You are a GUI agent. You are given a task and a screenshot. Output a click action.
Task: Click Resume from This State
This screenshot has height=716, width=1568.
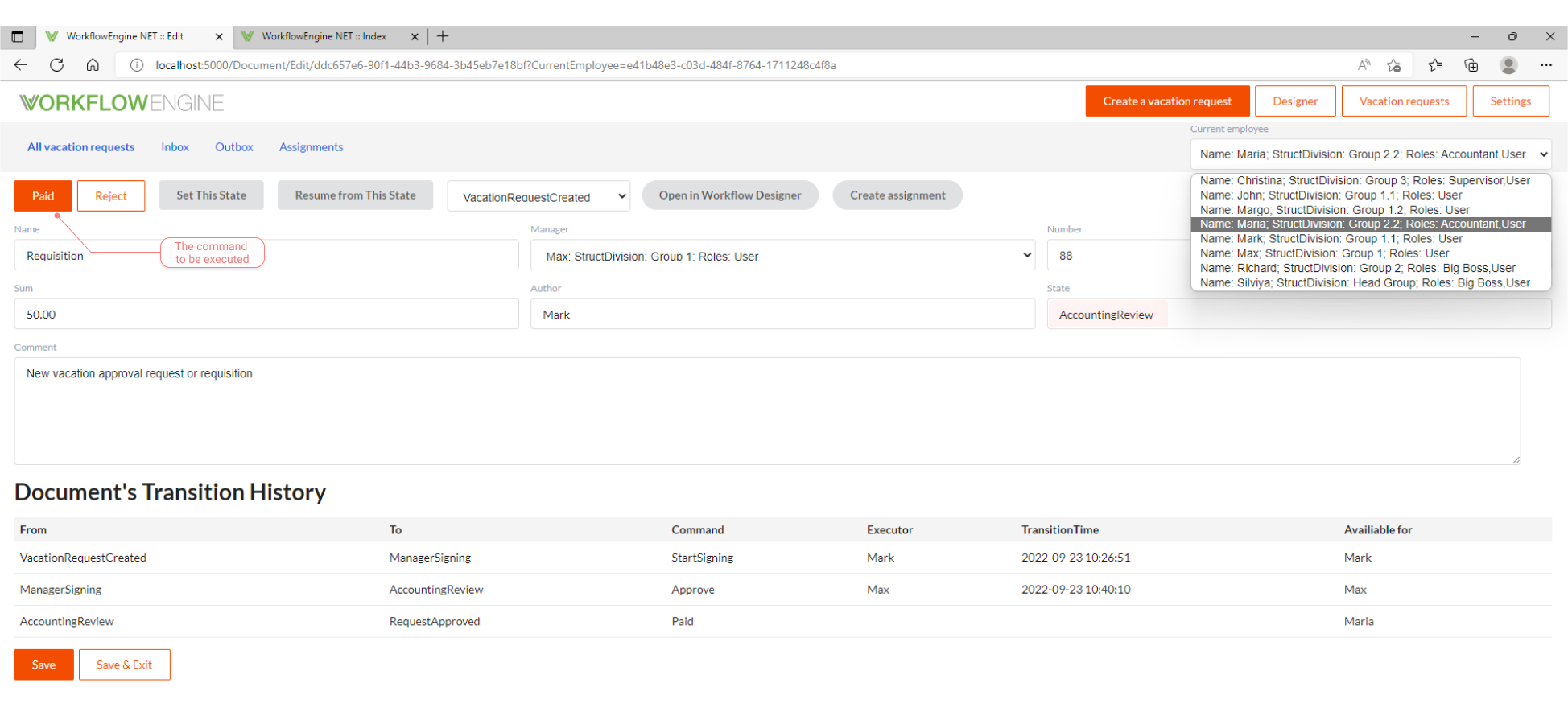pos(355,195)
